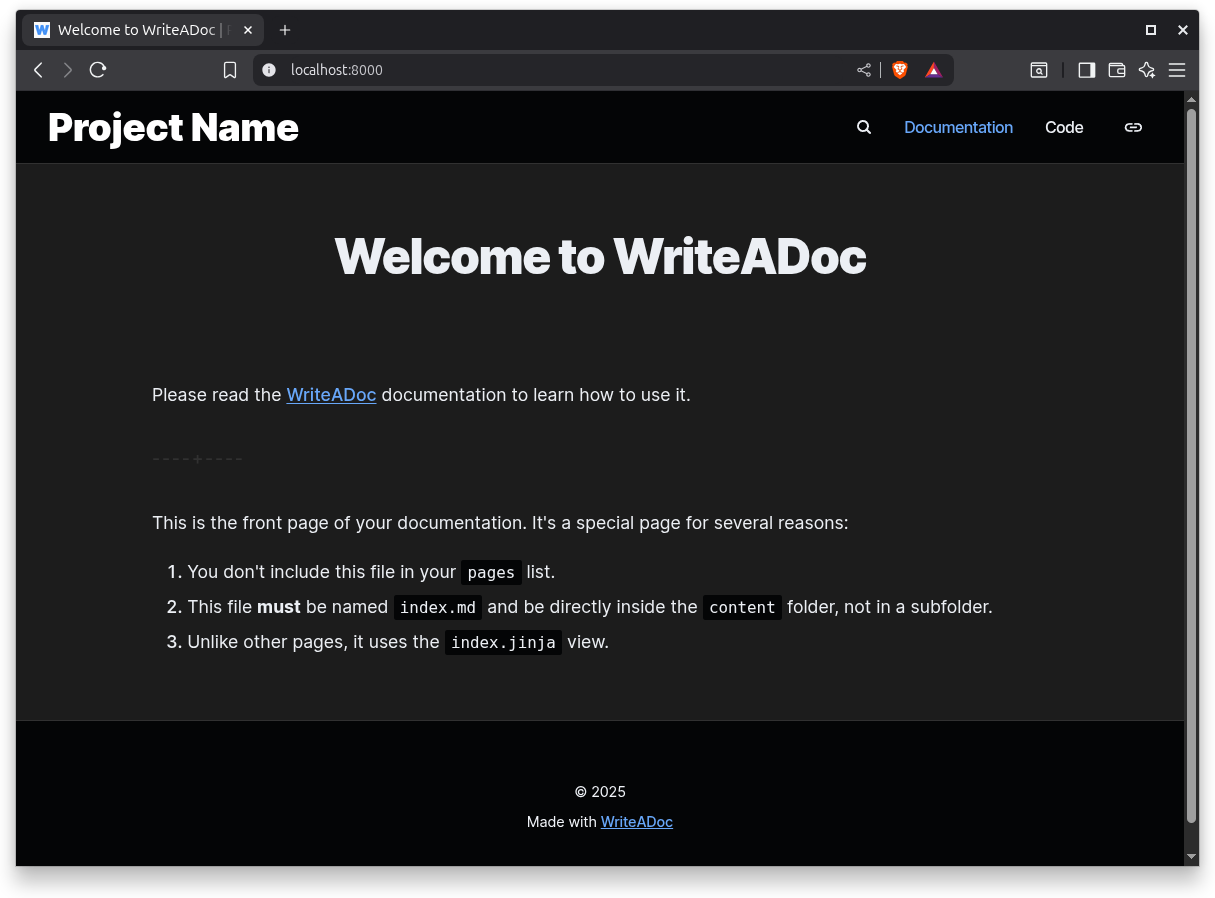
Task: Click the back navigation arrow
Action: pos(38,70)
